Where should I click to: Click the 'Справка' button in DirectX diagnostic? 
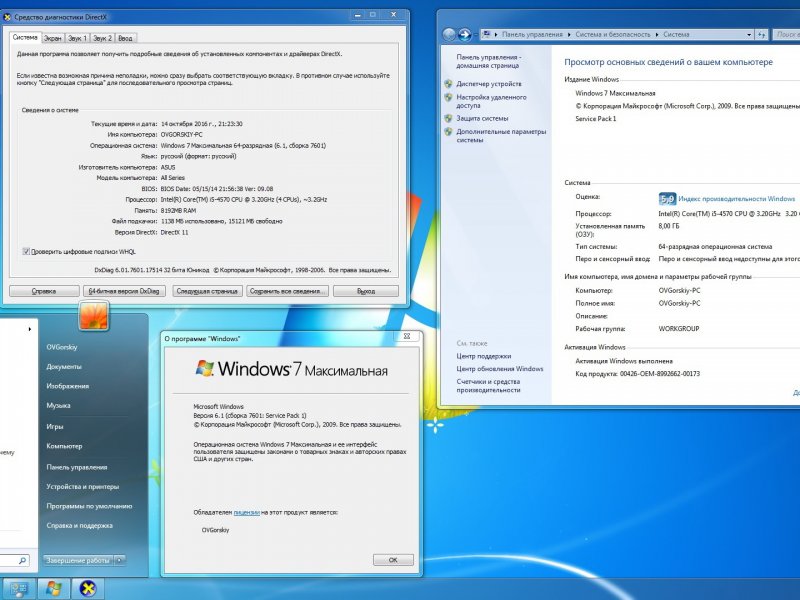pyautogui.click(x=44, y=291)
